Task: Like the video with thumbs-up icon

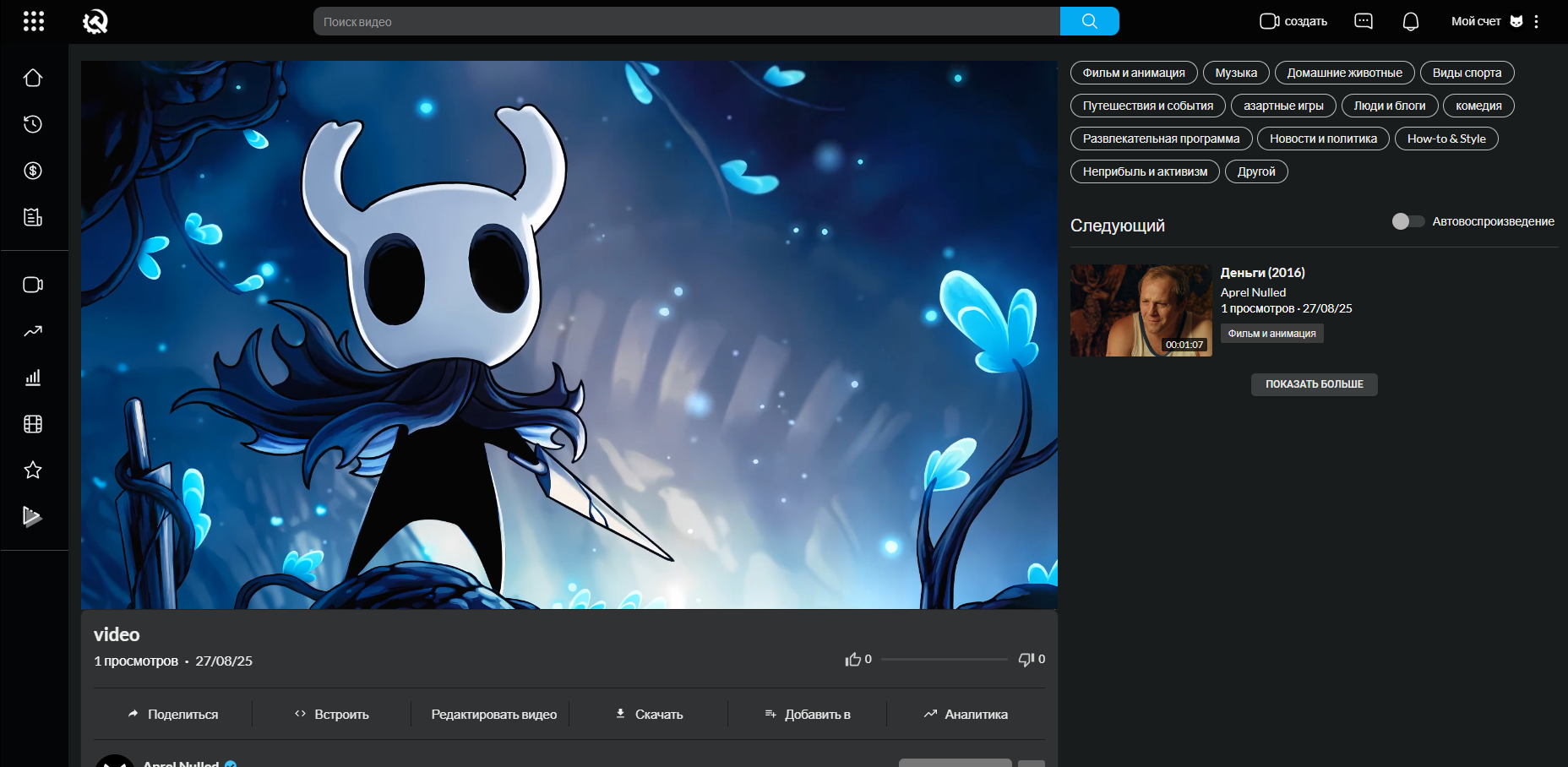Action: 853,659
